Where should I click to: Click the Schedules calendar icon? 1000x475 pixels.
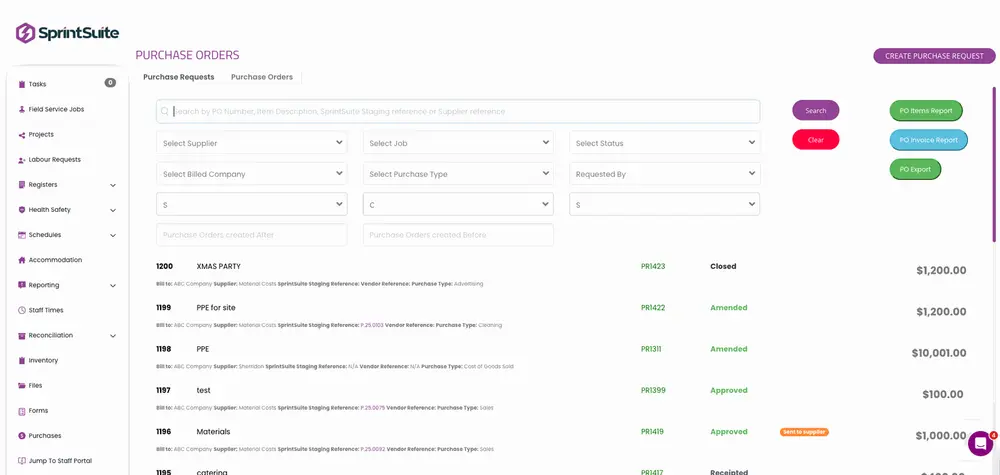tap(22, 235)
